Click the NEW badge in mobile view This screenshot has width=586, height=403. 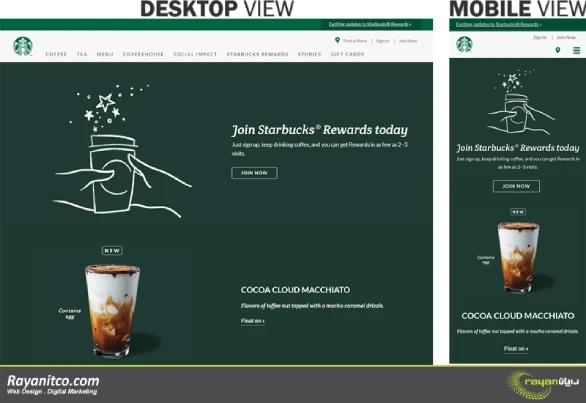(518, 212)
